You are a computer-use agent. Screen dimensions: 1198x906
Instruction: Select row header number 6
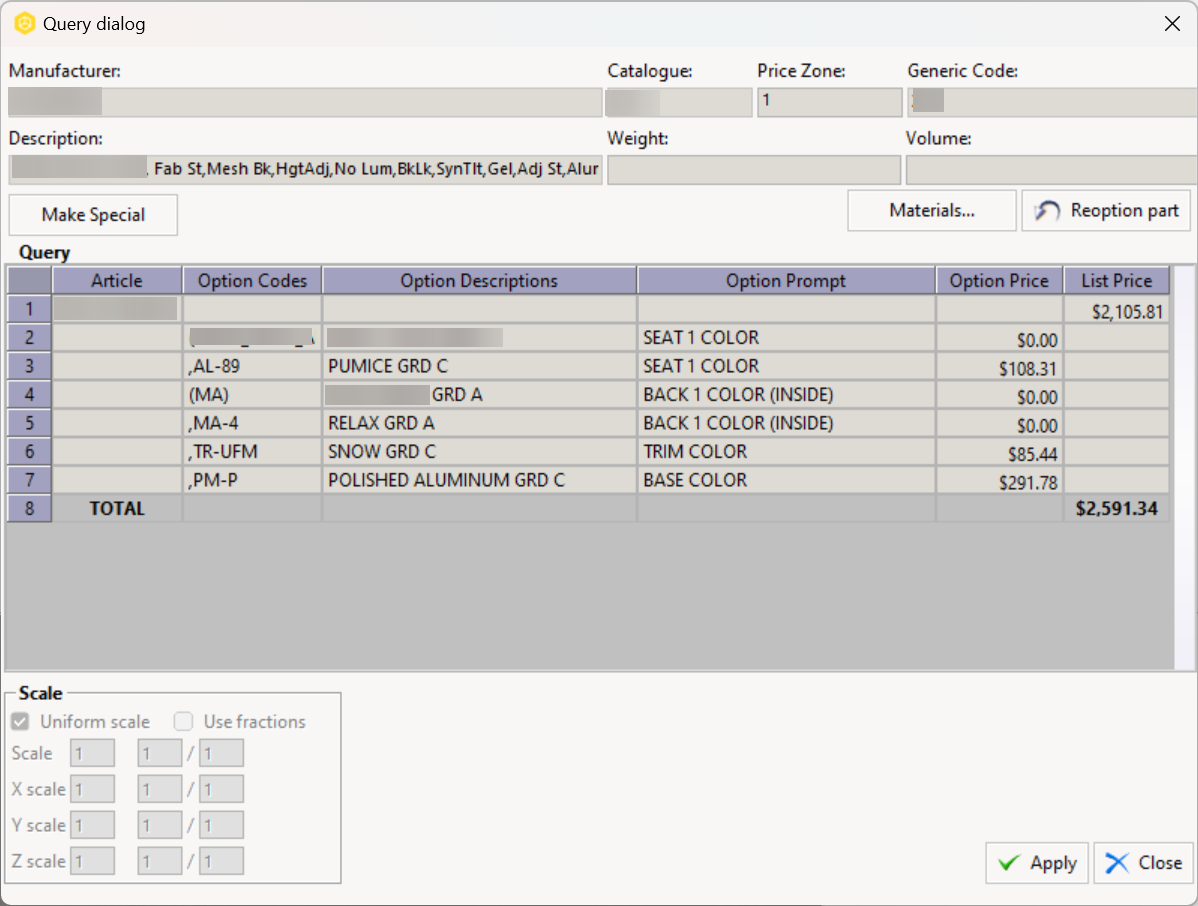29,451
